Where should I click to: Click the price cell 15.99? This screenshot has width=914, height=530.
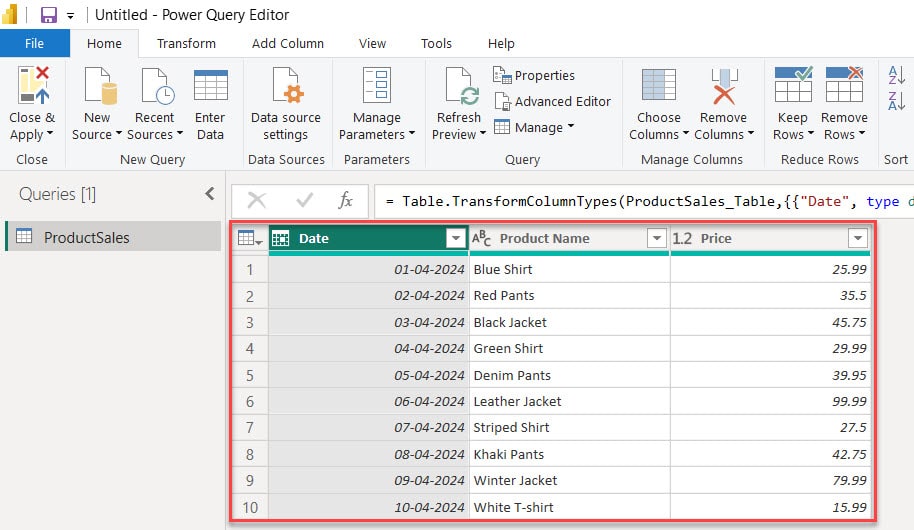tap(771, 507)
